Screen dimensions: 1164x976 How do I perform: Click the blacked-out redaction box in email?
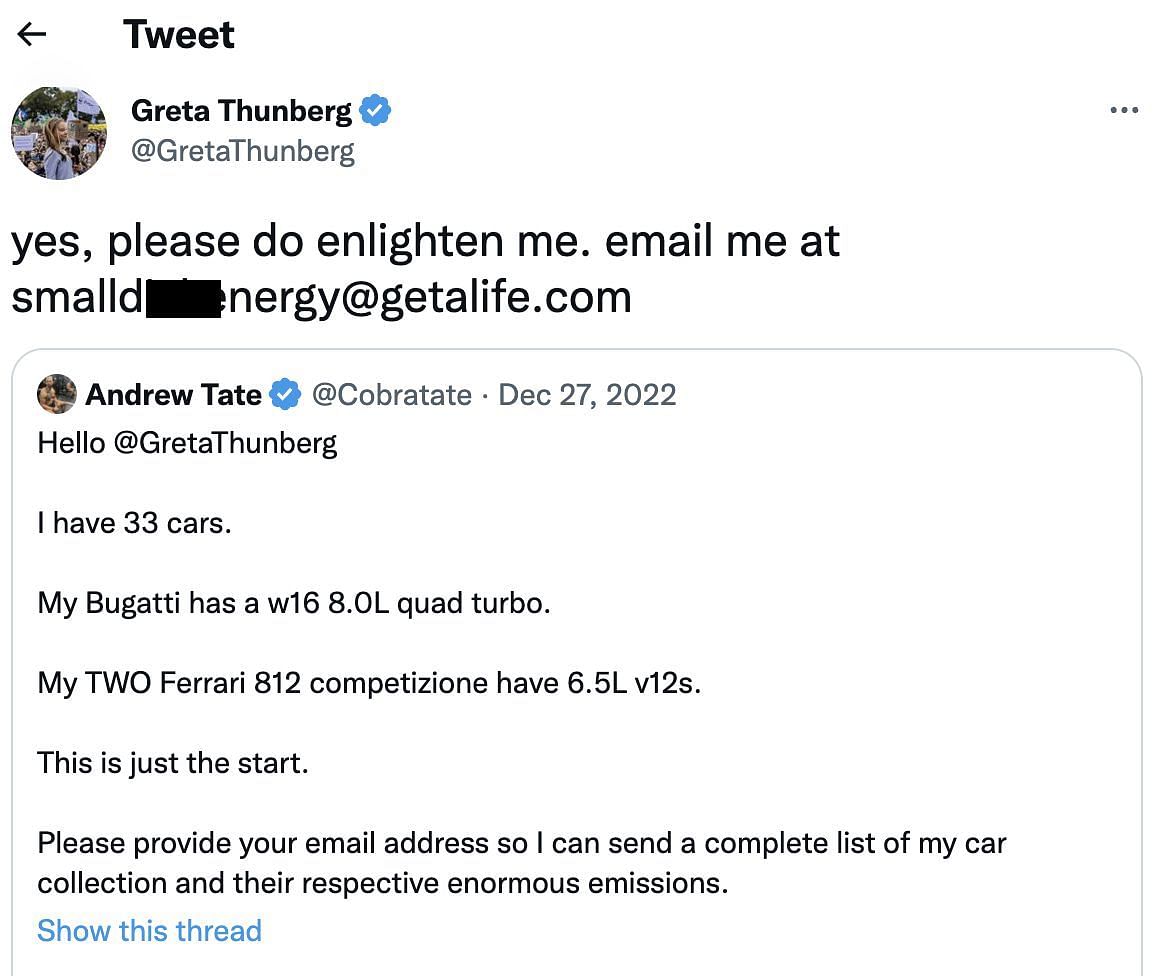[183, 299]
